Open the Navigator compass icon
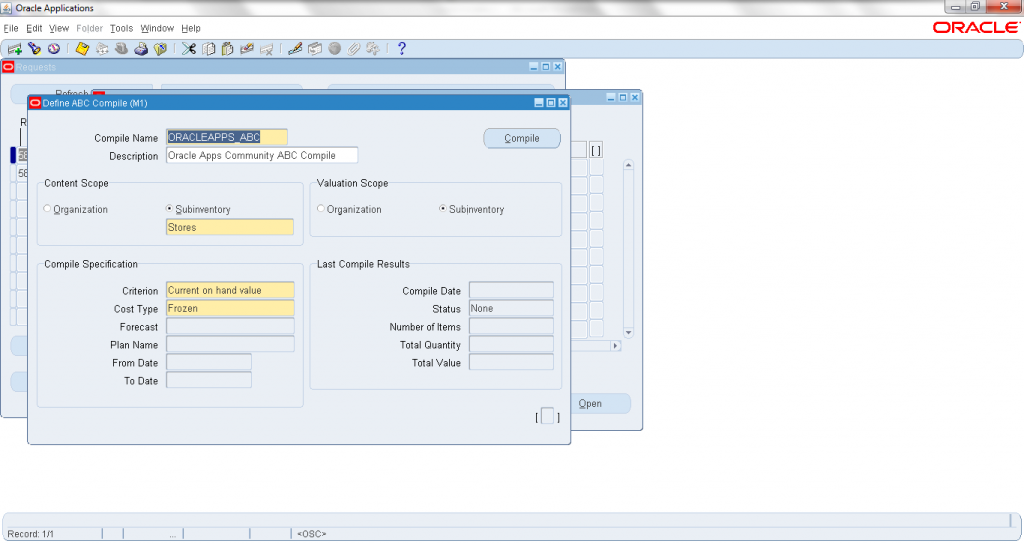 53,49
